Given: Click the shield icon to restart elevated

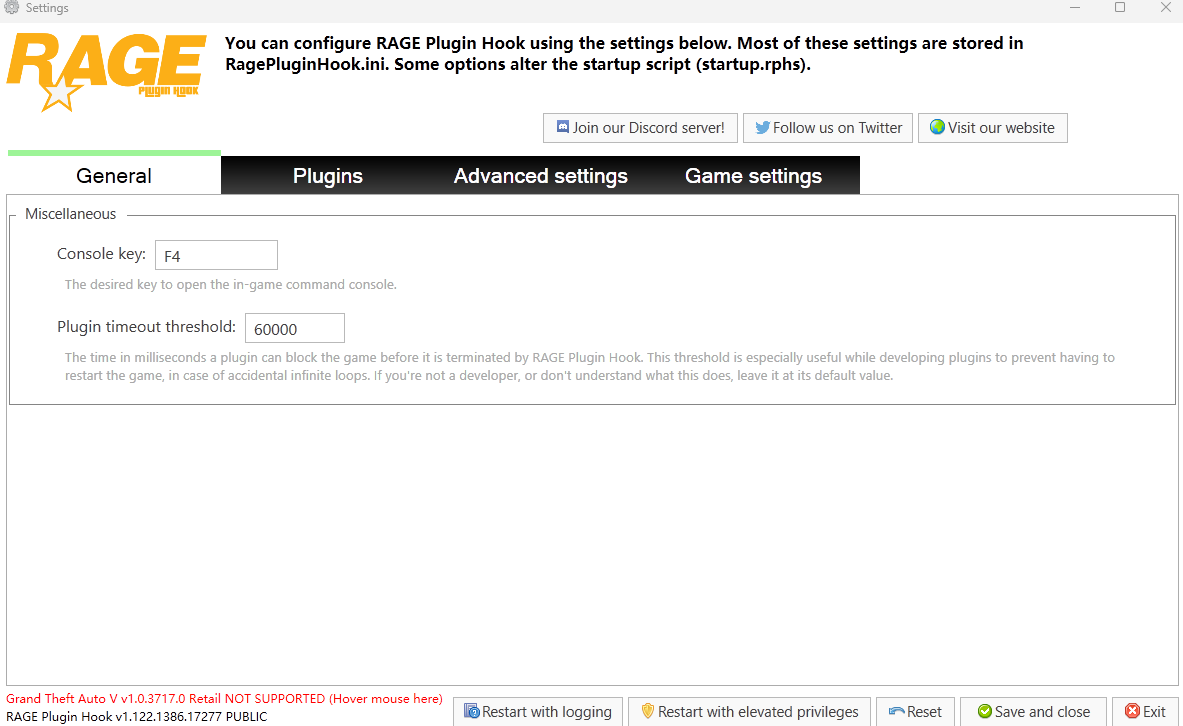Looking at the screenshot, I should click(648, 712).
